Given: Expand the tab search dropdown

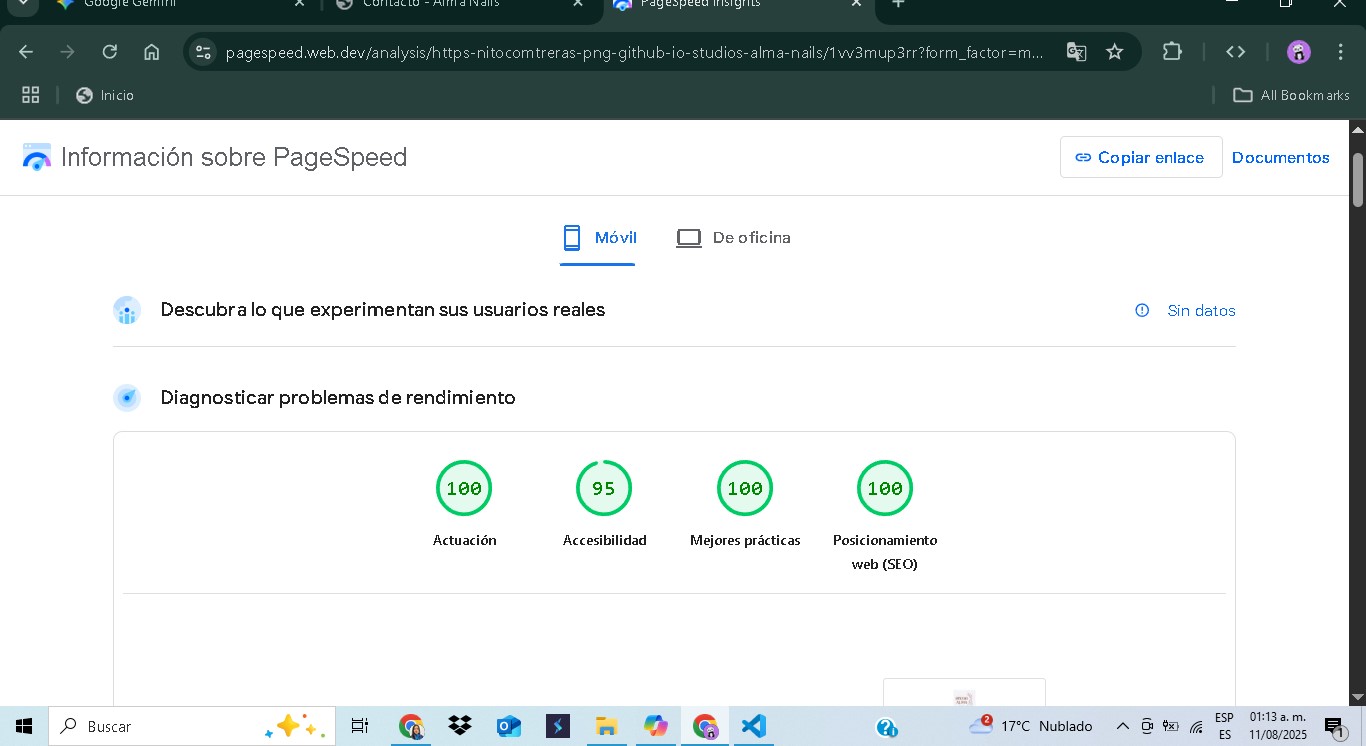Looking at the screenshot, I should 22,3.
